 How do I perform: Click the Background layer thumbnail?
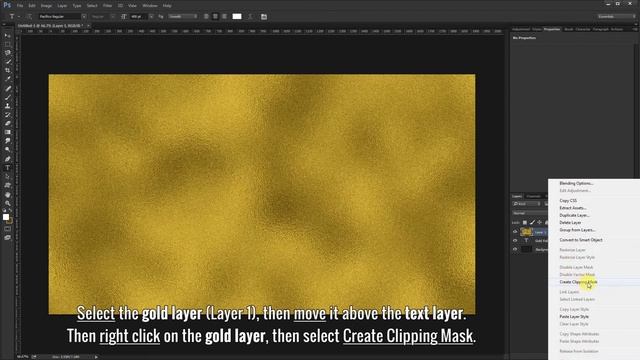point(526,249)
